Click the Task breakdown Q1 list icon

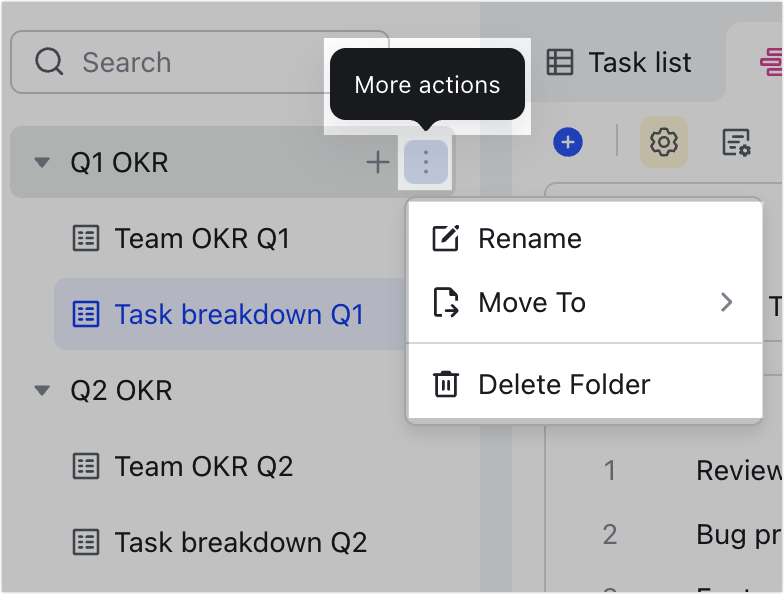(x=86, y=314)
